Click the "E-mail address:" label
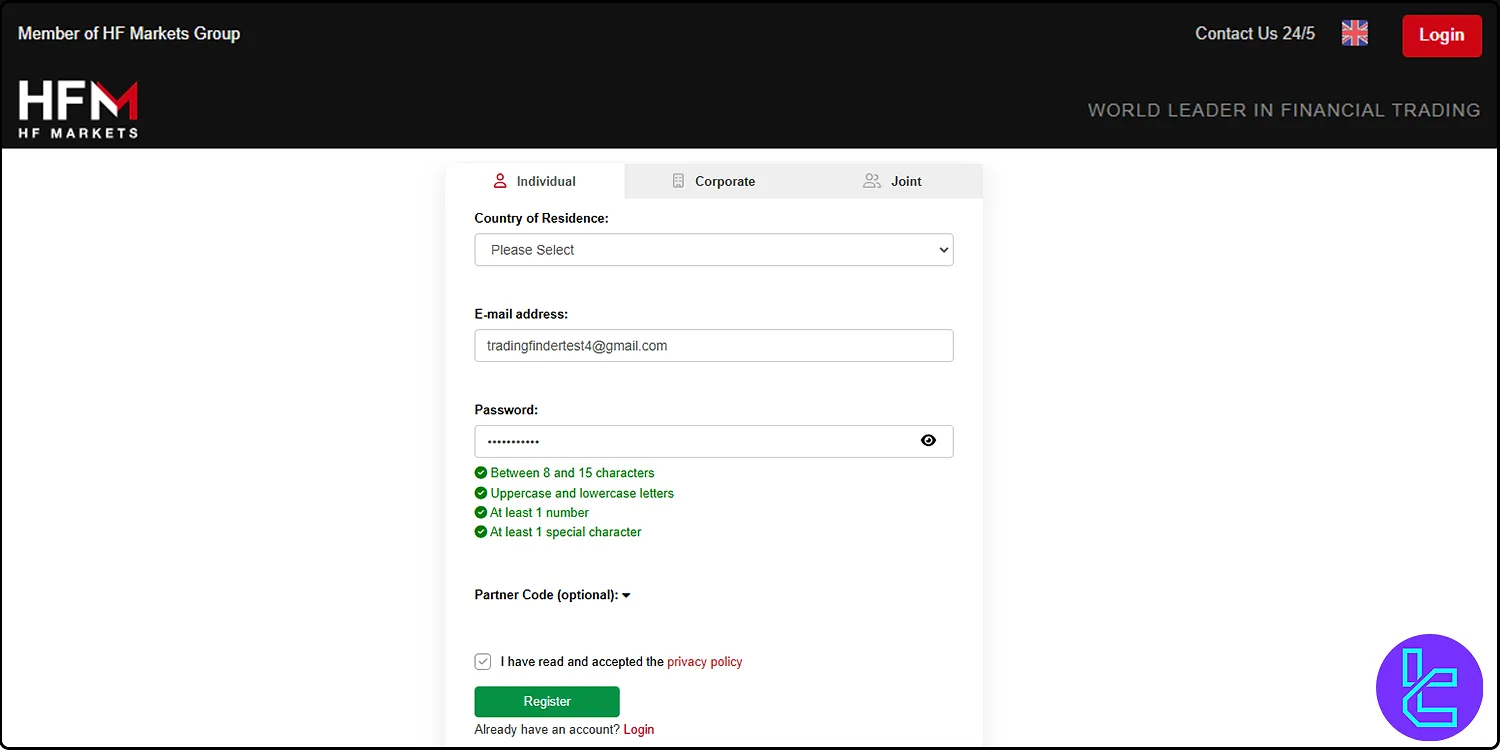The height and width of the screenshot is (750, 1500). click(x=521, y=314)
